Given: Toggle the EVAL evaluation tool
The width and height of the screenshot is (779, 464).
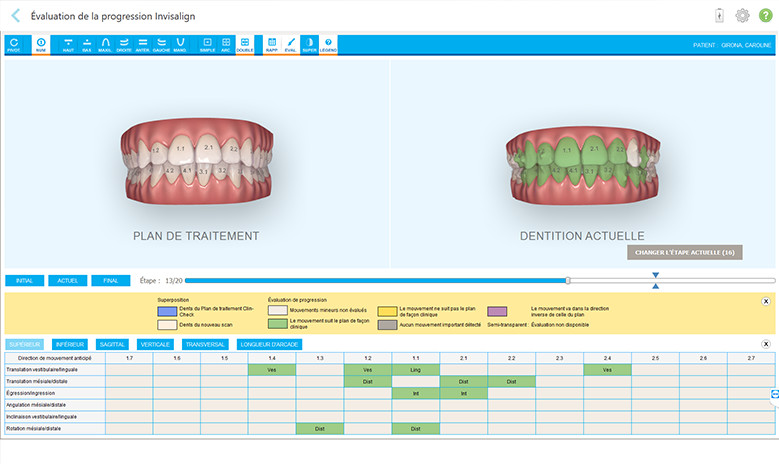Looking at the screenshot, I should (x=291, y=45).
